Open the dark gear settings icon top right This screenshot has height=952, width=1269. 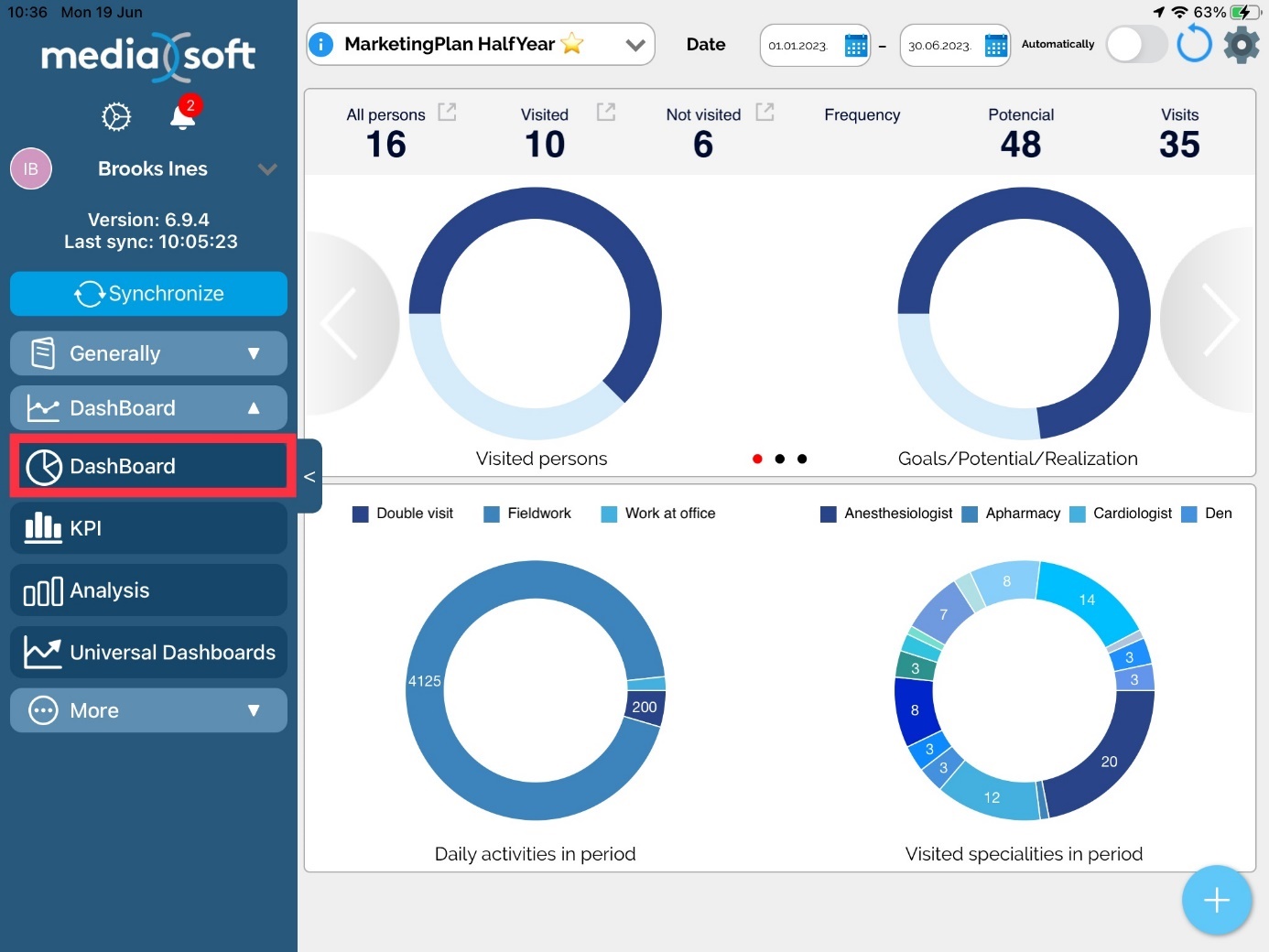pyautogui.click(x=1242, y=44)
